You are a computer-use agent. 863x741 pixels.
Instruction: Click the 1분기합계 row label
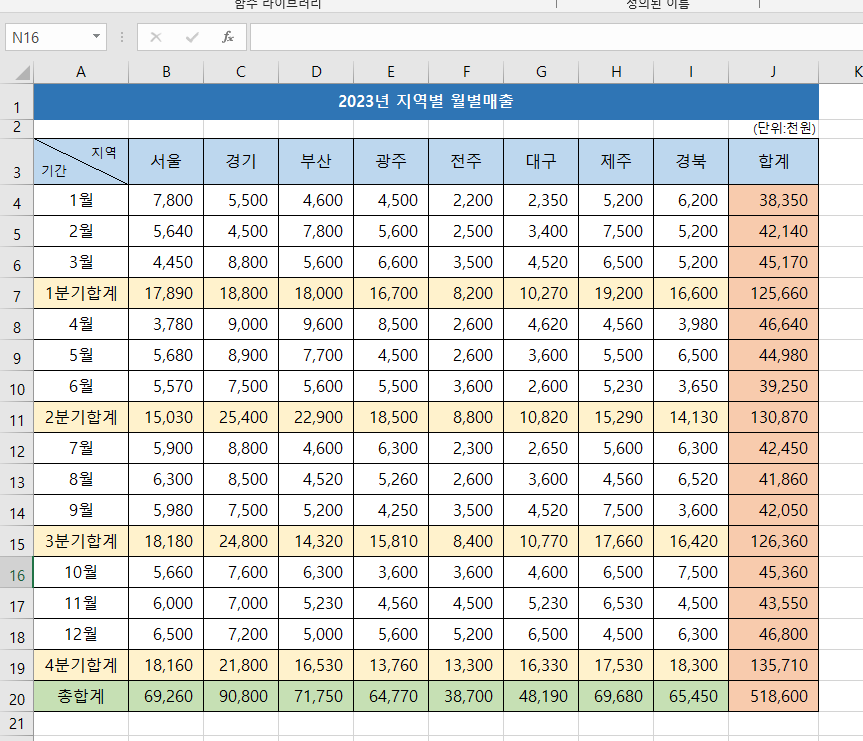pyautogui.click(x=81, y=293)
